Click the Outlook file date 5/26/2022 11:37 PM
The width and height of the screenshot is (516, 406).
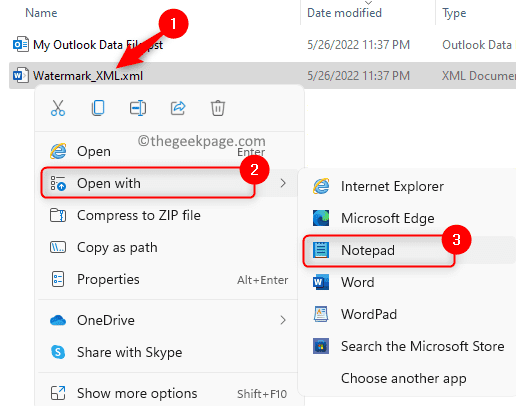[358, 45]
